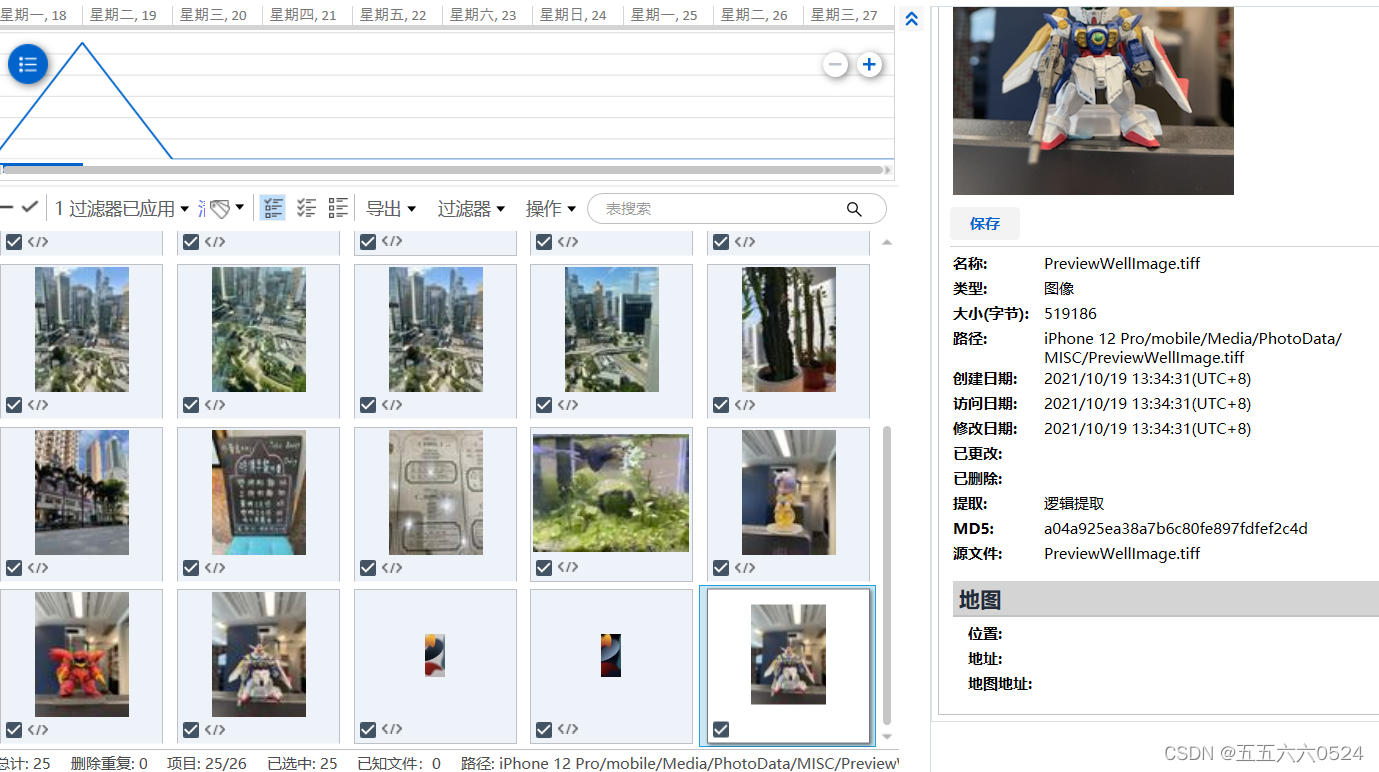The width and height of the screenshot is (1379, 772).
Task: Toggle checkbox of selected PreviewWellImage thumbnail
Action: coord(721,730)
